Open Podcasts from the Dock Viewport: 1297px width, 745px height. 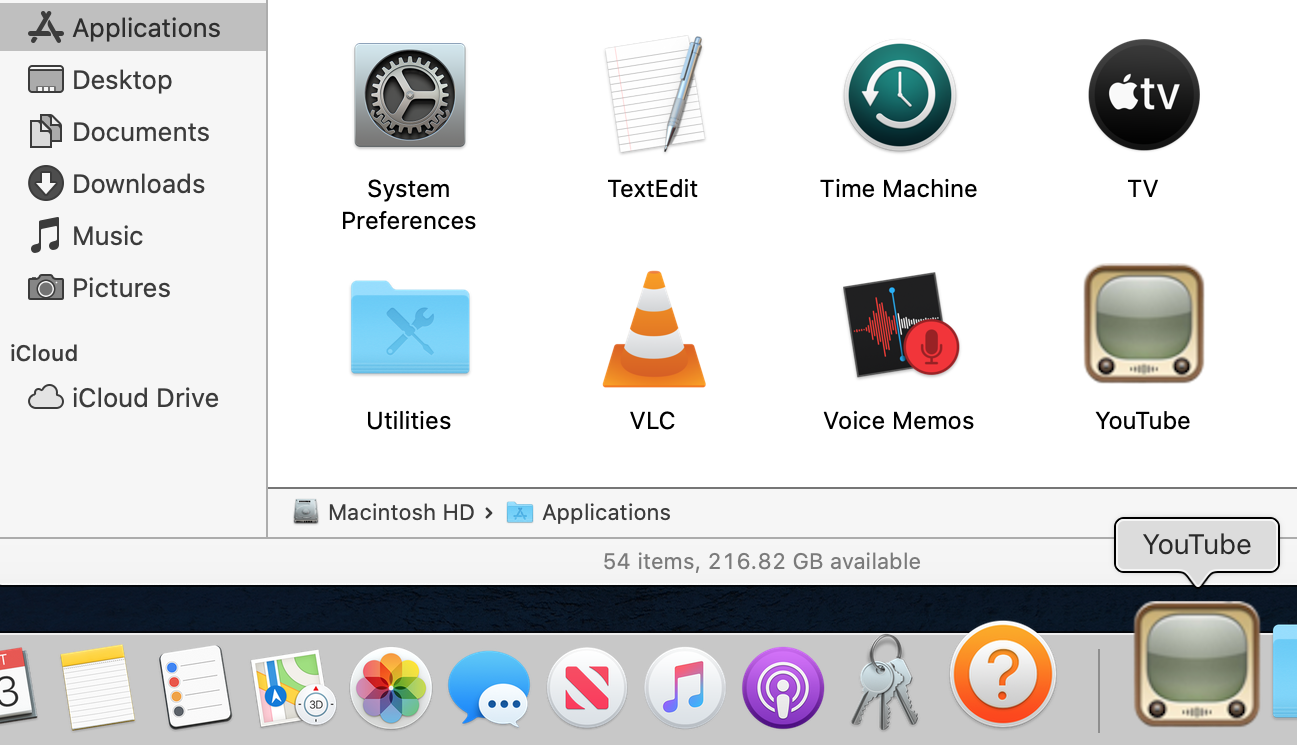point(783,688)
